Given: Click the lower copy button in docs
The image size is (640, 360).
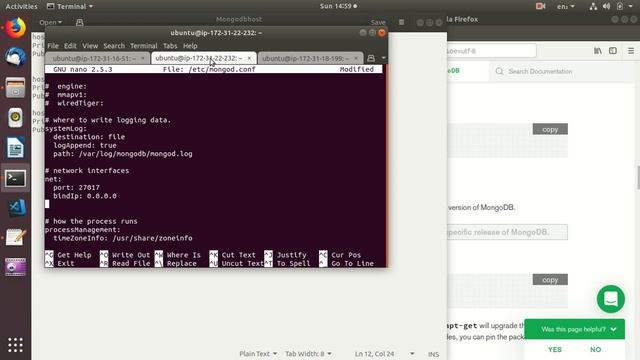Looking at the screenshot, I should [x=550, y=280].
